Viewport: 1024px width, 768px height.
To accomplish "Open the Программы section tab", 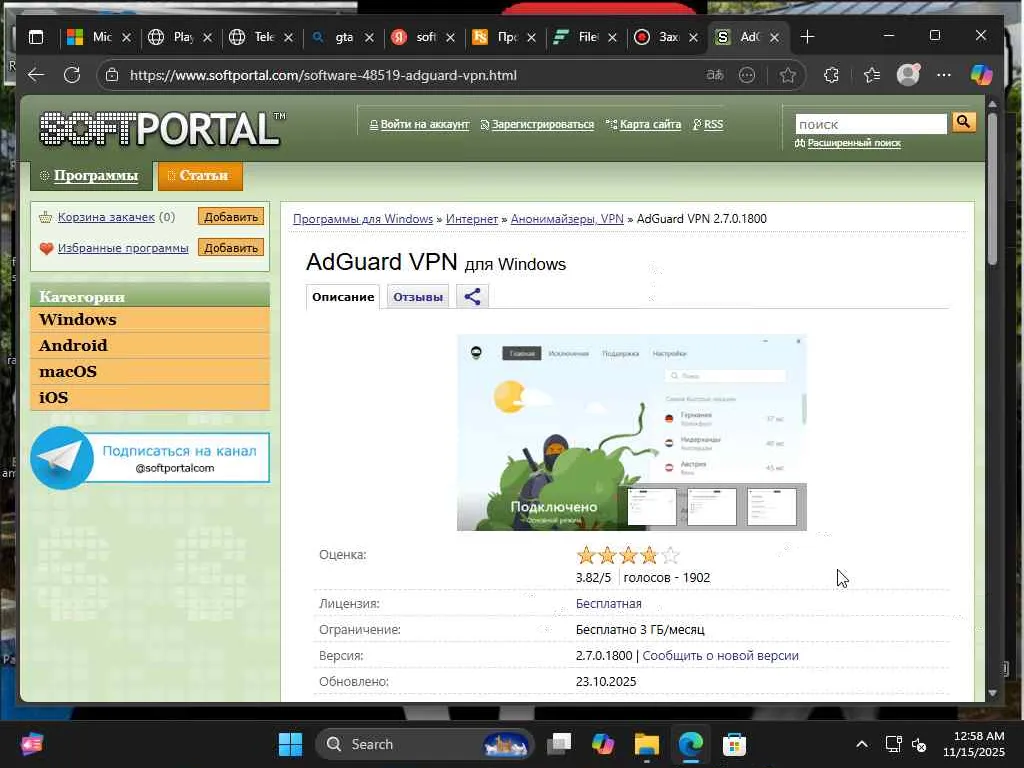I will coord(91,175).
